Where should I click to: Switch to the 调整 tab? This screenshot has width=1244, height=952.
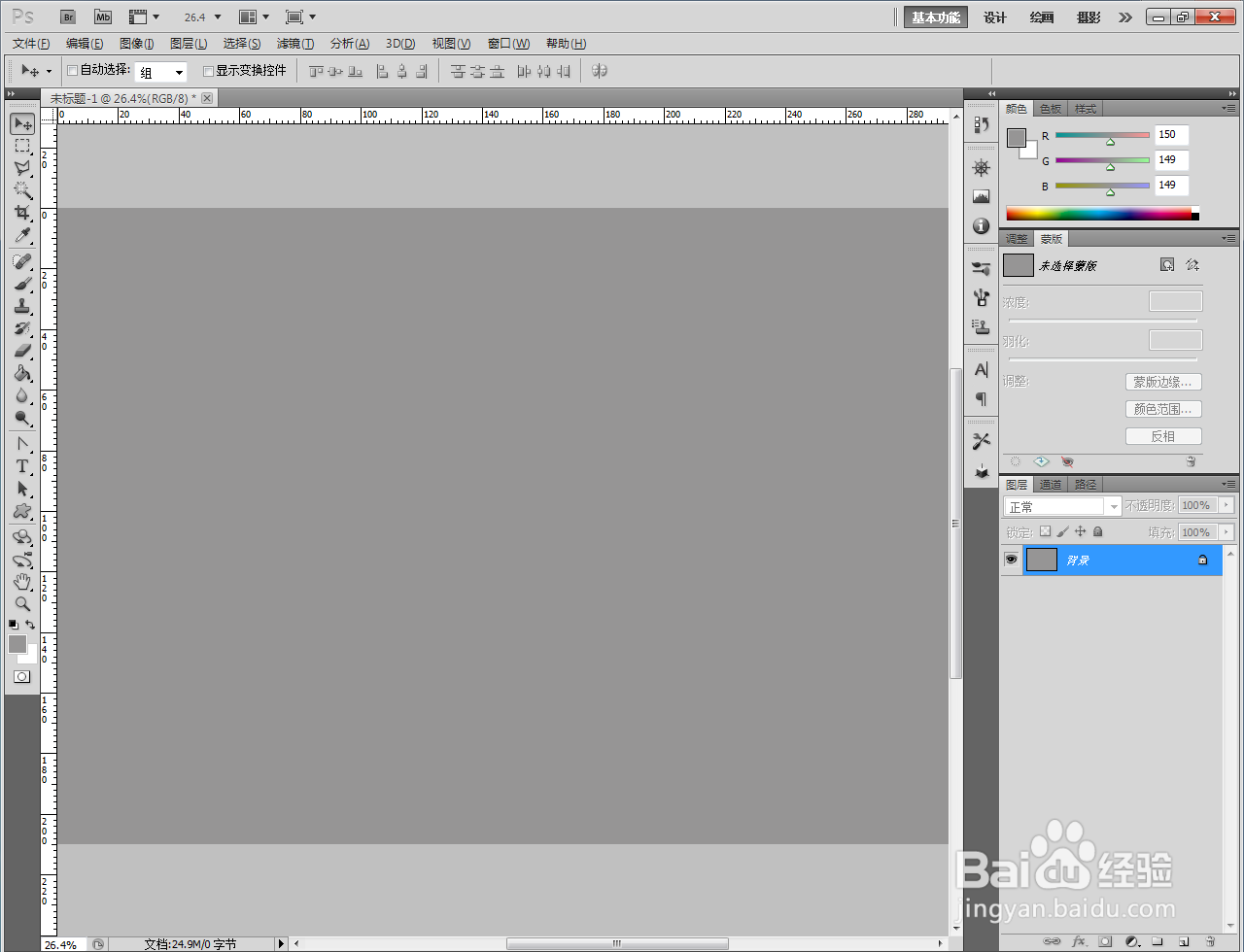click(x=1017, y=239)
